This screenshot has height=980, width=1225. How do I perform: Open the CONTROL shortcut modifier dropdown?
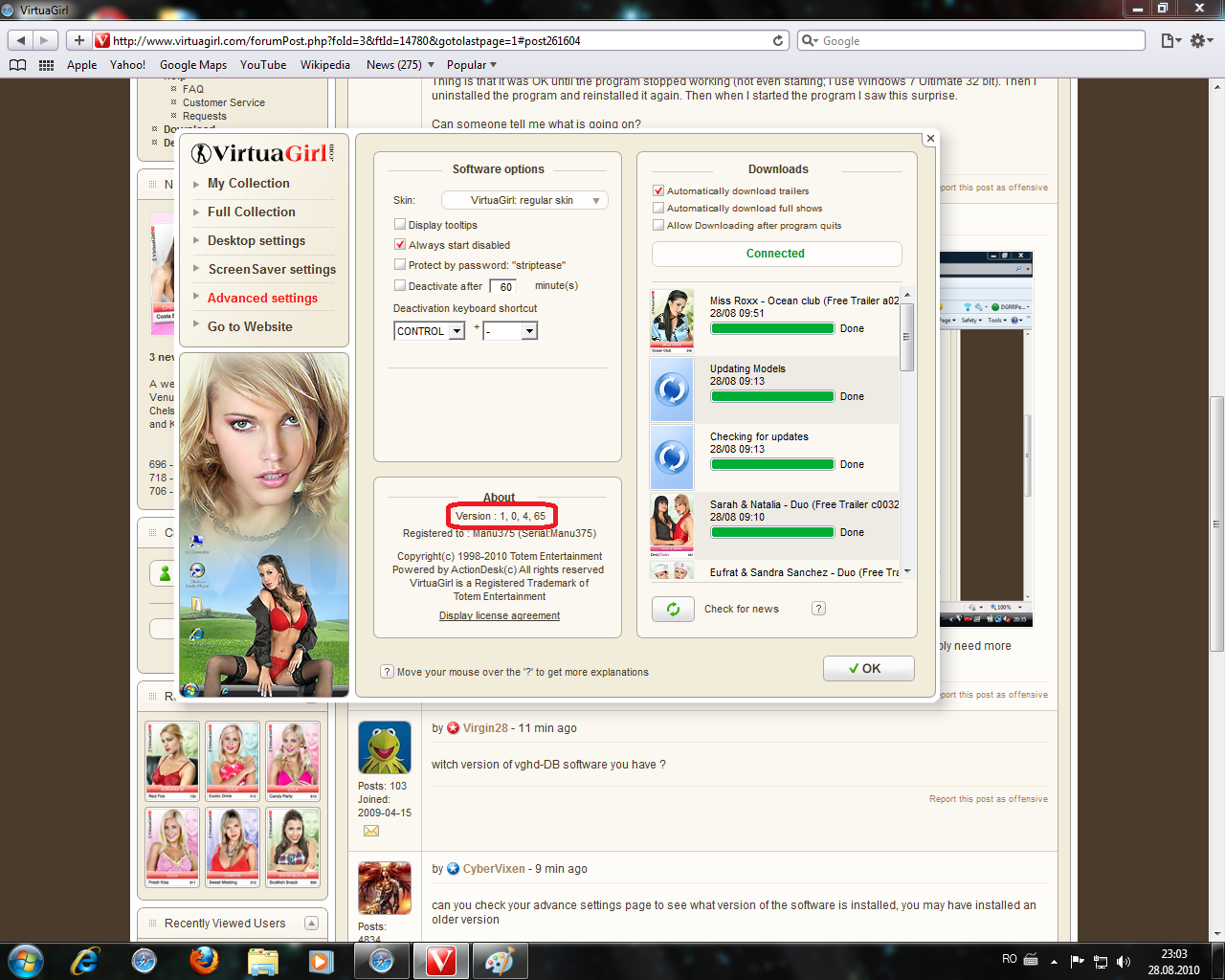click(x=430, y=331)
